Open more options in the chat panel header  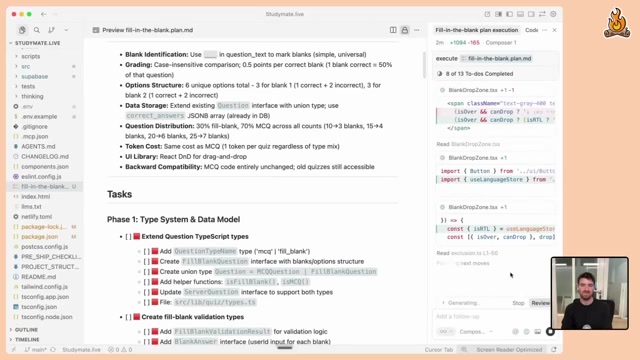click(544, 30)
